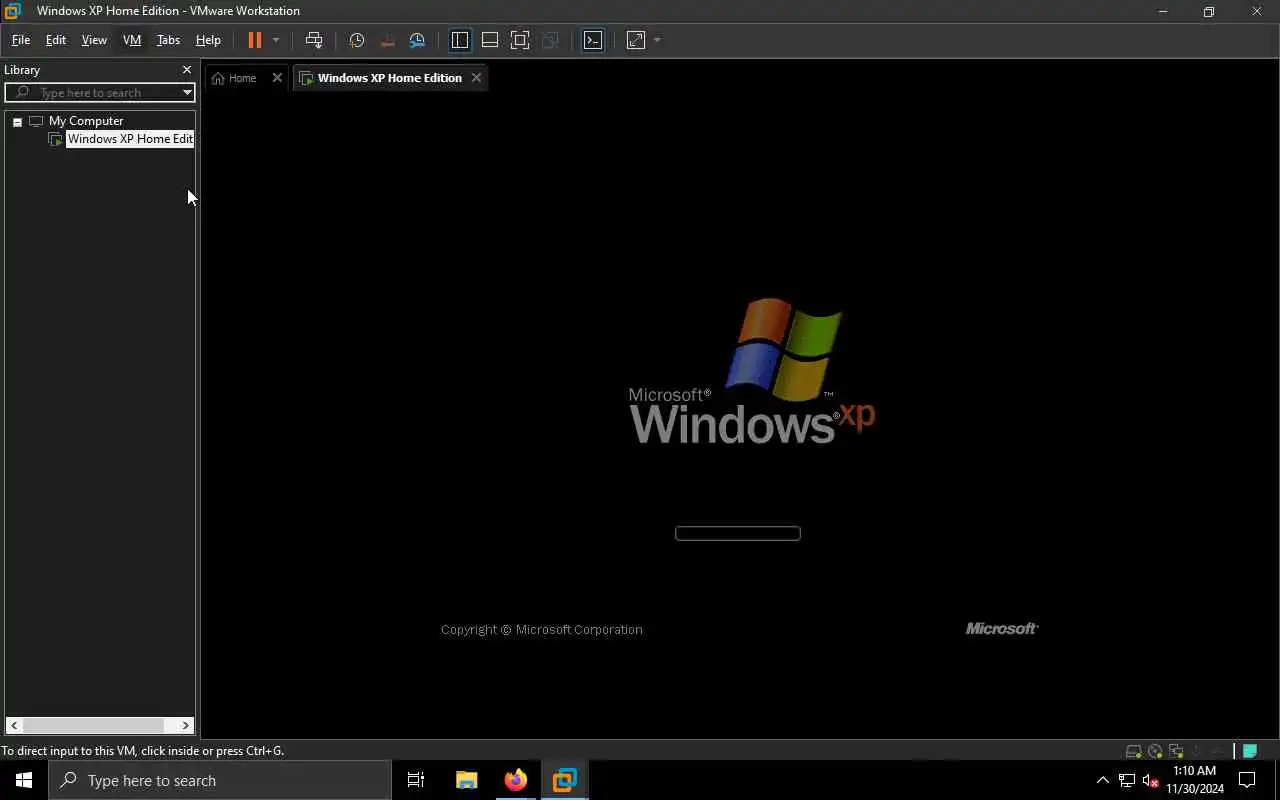The image size is (1280, 800).
Task: Click the taskbar clock showing 1:10 AM
Action: 1195,780
